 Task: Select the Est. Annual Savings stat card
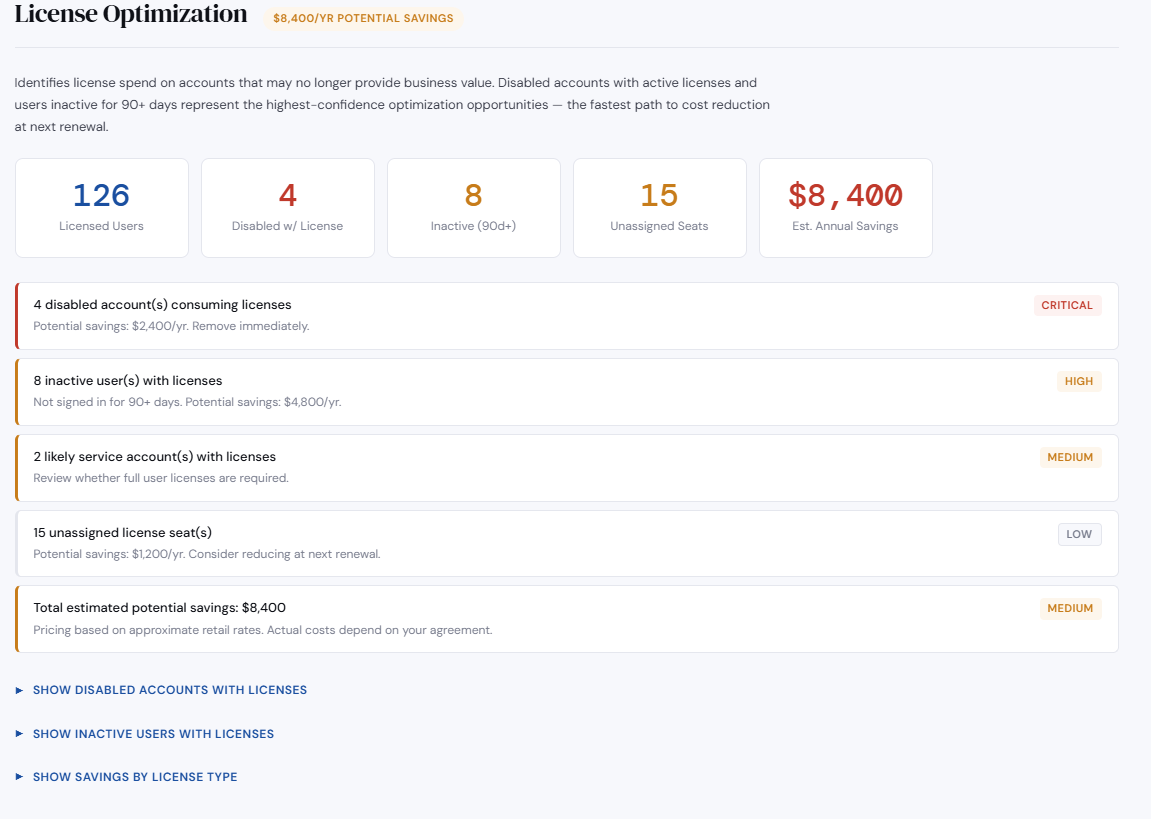point(845,207)
